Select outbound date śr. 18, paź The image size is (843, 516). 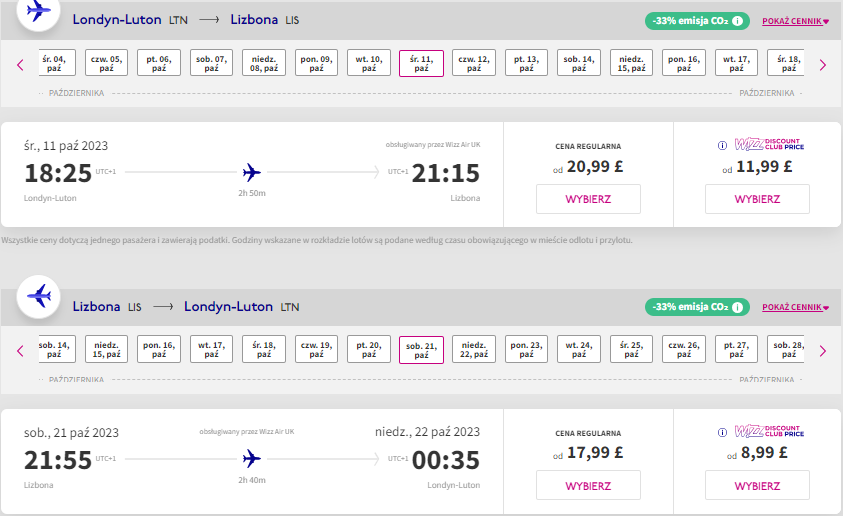point(786,63)
